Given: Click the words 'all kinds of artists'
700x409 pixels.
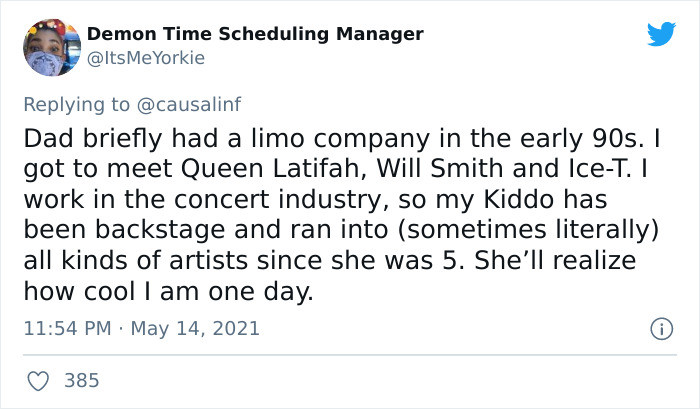Looking at the screenshot, I should click(135, 261).
